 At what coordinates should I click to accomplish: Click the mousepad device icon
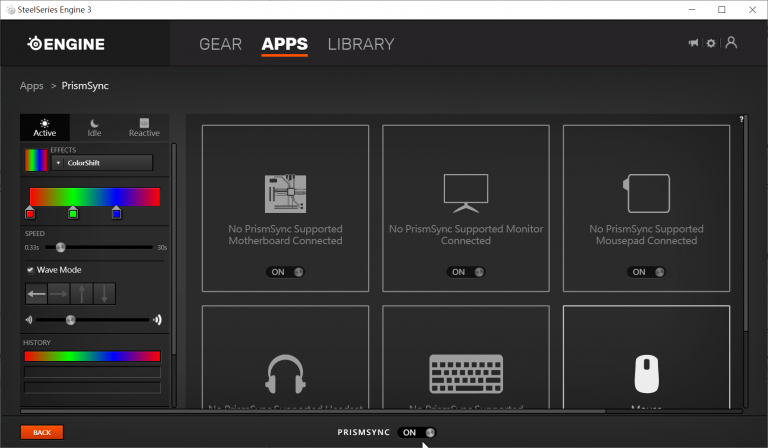pos(647,193)
